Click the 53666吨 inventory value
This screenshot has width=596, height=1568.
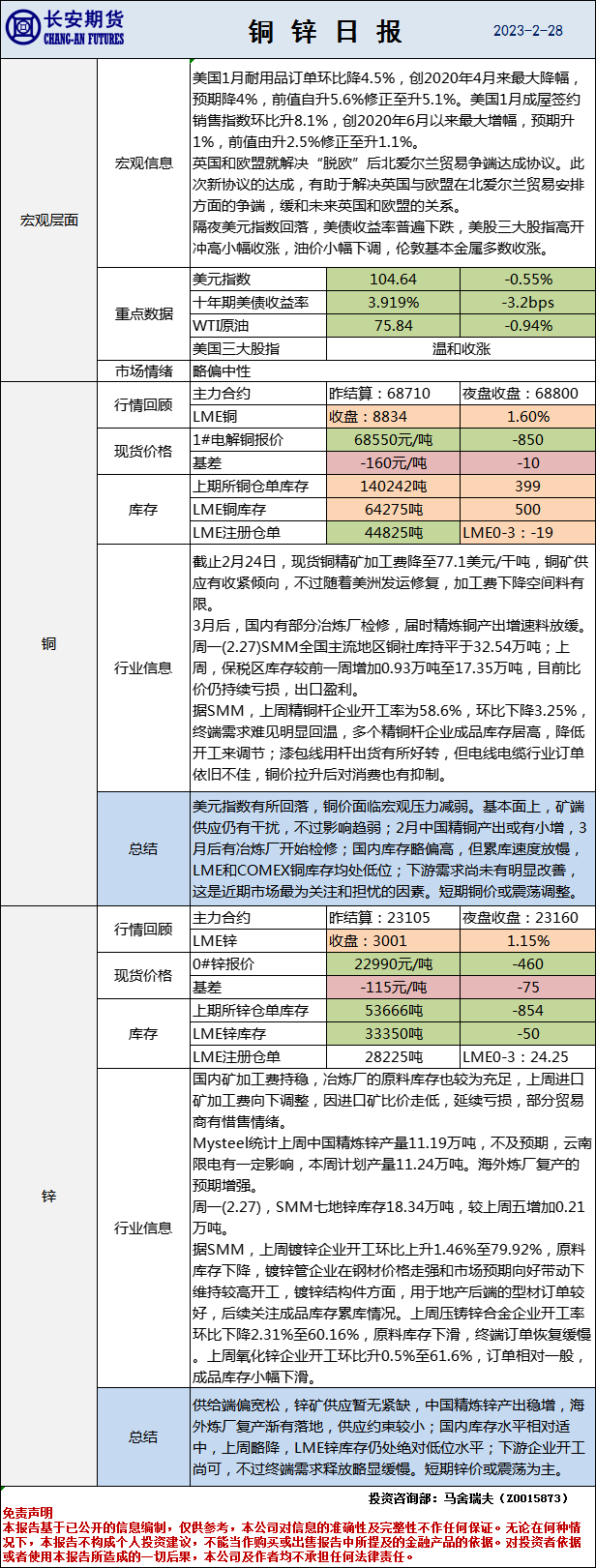pyautogui.click(x=393, y=1011)
